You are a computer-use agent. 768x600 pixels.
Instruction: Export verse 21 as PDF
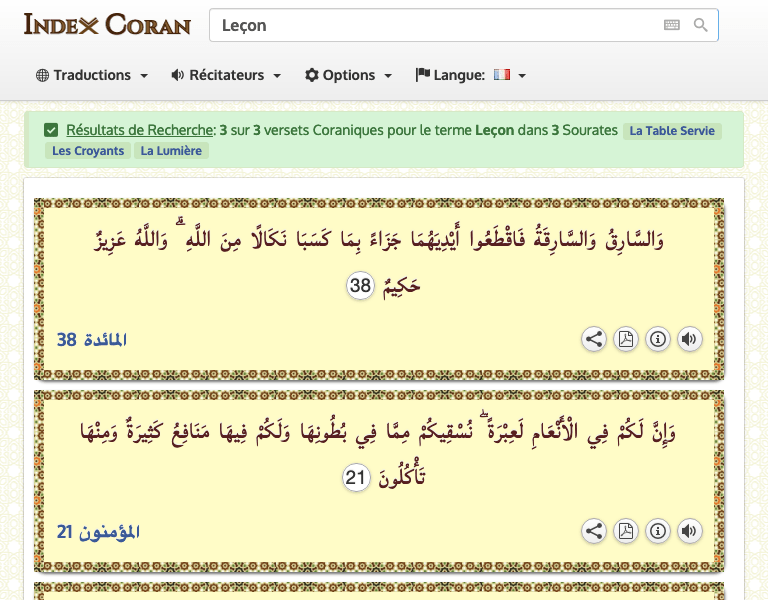coord(626,531)
